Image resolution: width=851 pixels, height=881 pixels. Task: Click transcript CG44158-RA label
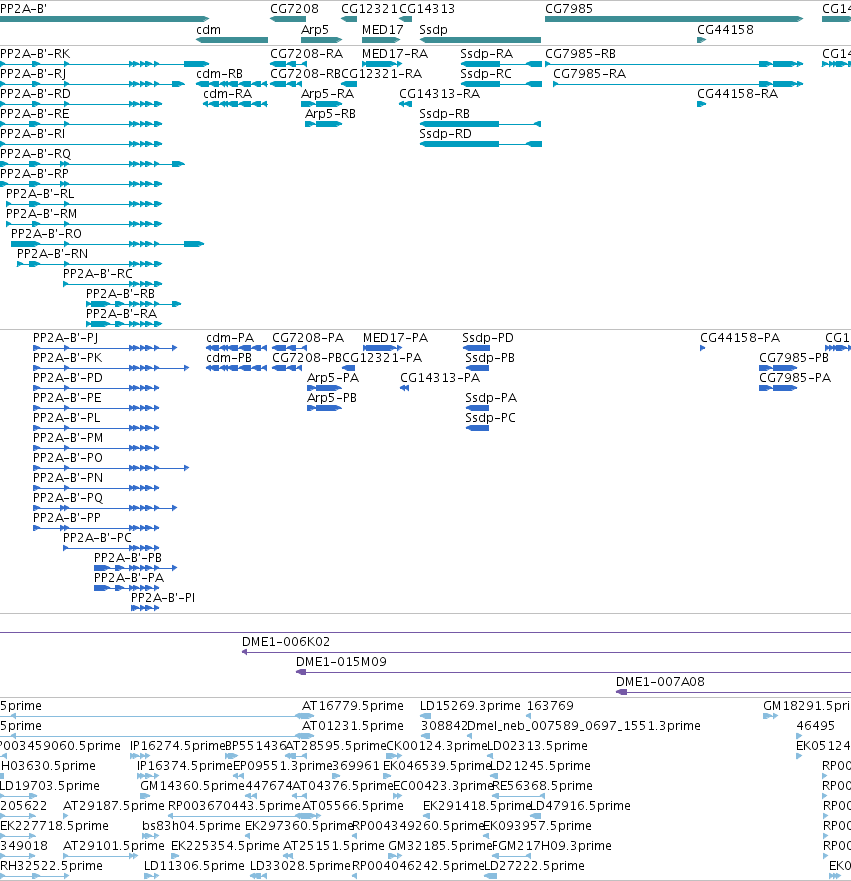(x=738, y=94)
